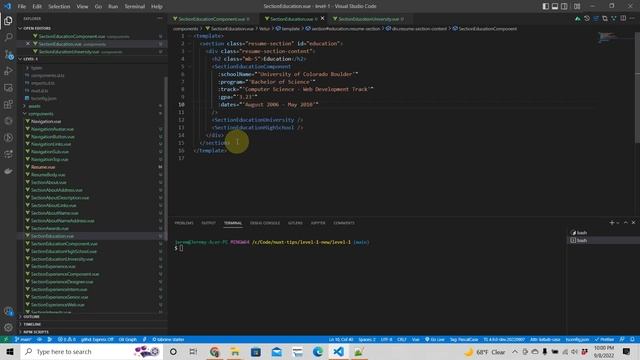Open the Run and Debug view
The image size is (640, 360).
(x=8, y=71)
